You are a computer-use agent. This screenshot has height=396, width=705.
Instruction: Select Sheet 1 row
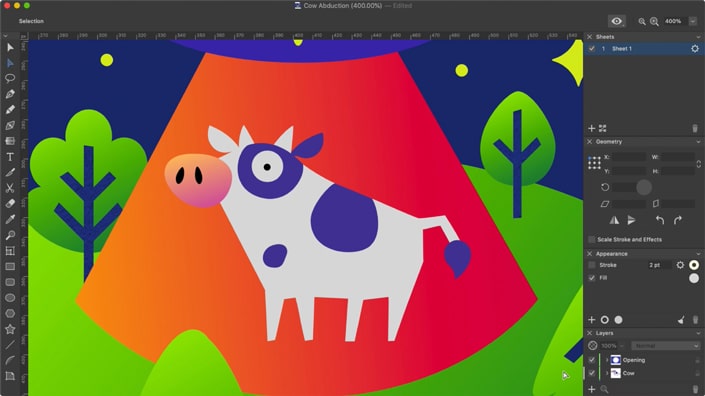644,49
